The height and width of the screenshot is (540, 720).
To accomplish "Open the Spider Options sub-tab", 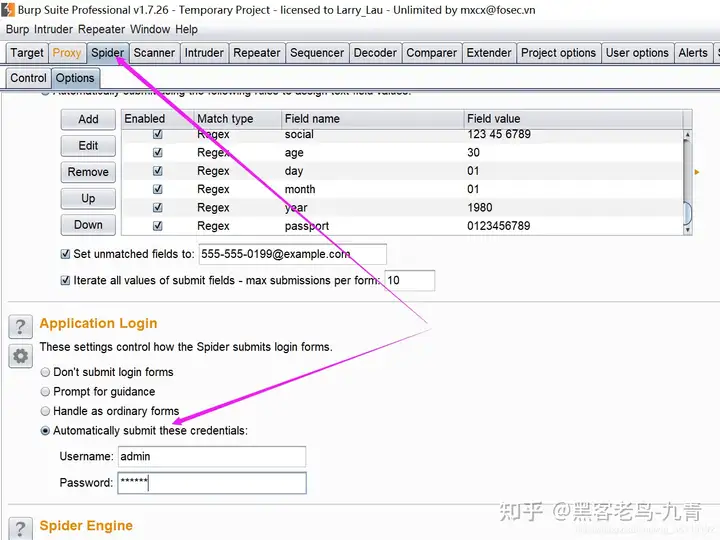I will pyautogui.click(x=75, y=78).
